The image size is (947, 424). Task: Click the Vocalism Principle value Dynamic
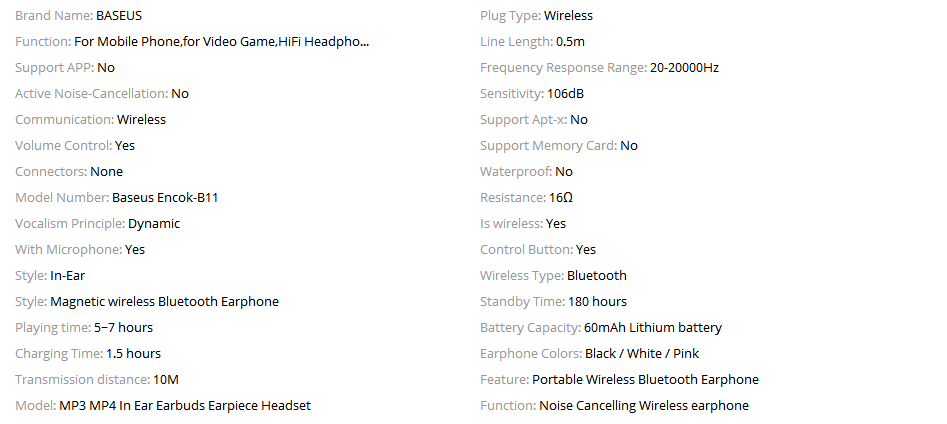(x=154, y=224)
